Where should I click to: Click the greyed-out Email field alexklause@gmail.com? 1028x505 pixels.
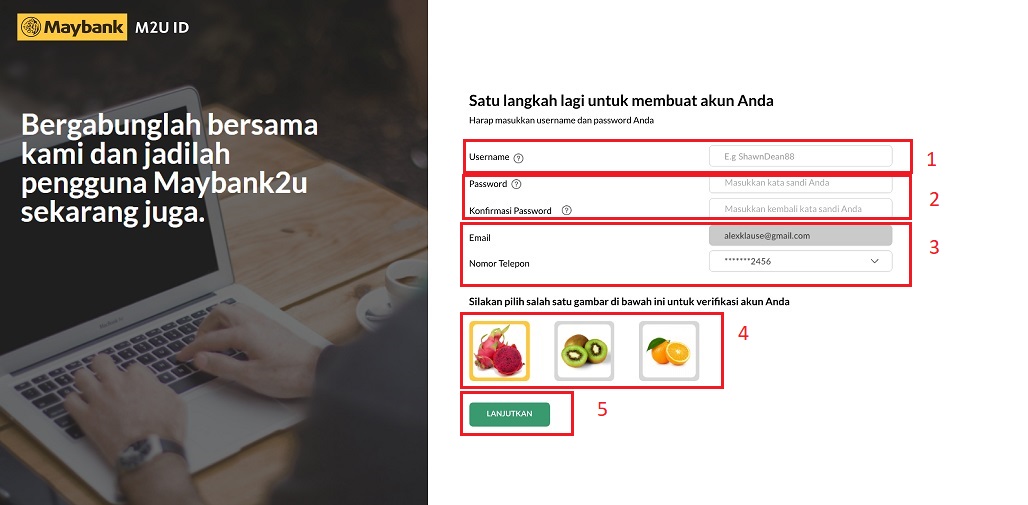(801, 235)
